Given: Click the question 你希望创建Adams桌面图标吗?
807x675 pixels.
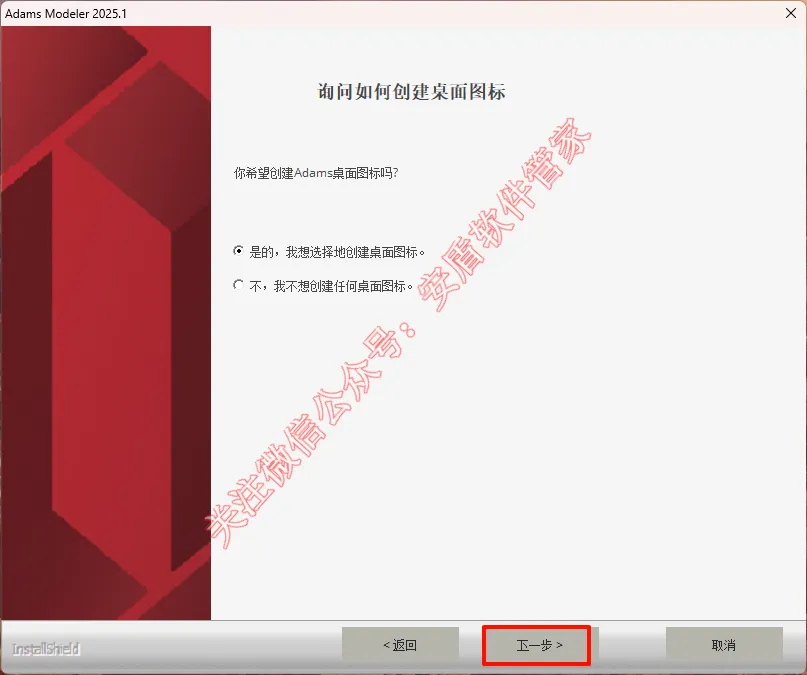Looking at the screenshot, I should pyautogui.click(x=316, y=173).
